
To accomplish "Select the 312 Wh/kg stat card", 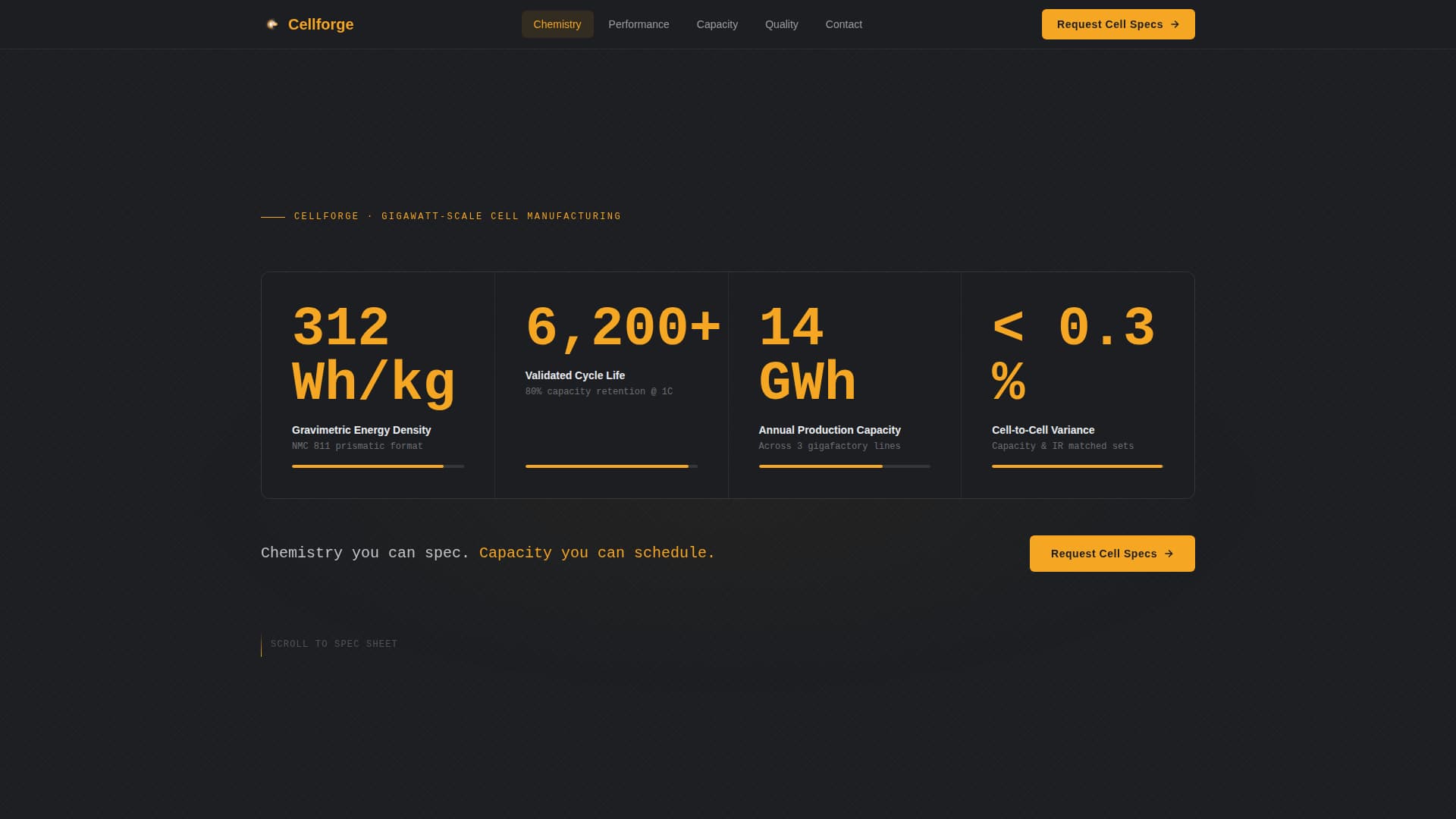I will (378, 384).
